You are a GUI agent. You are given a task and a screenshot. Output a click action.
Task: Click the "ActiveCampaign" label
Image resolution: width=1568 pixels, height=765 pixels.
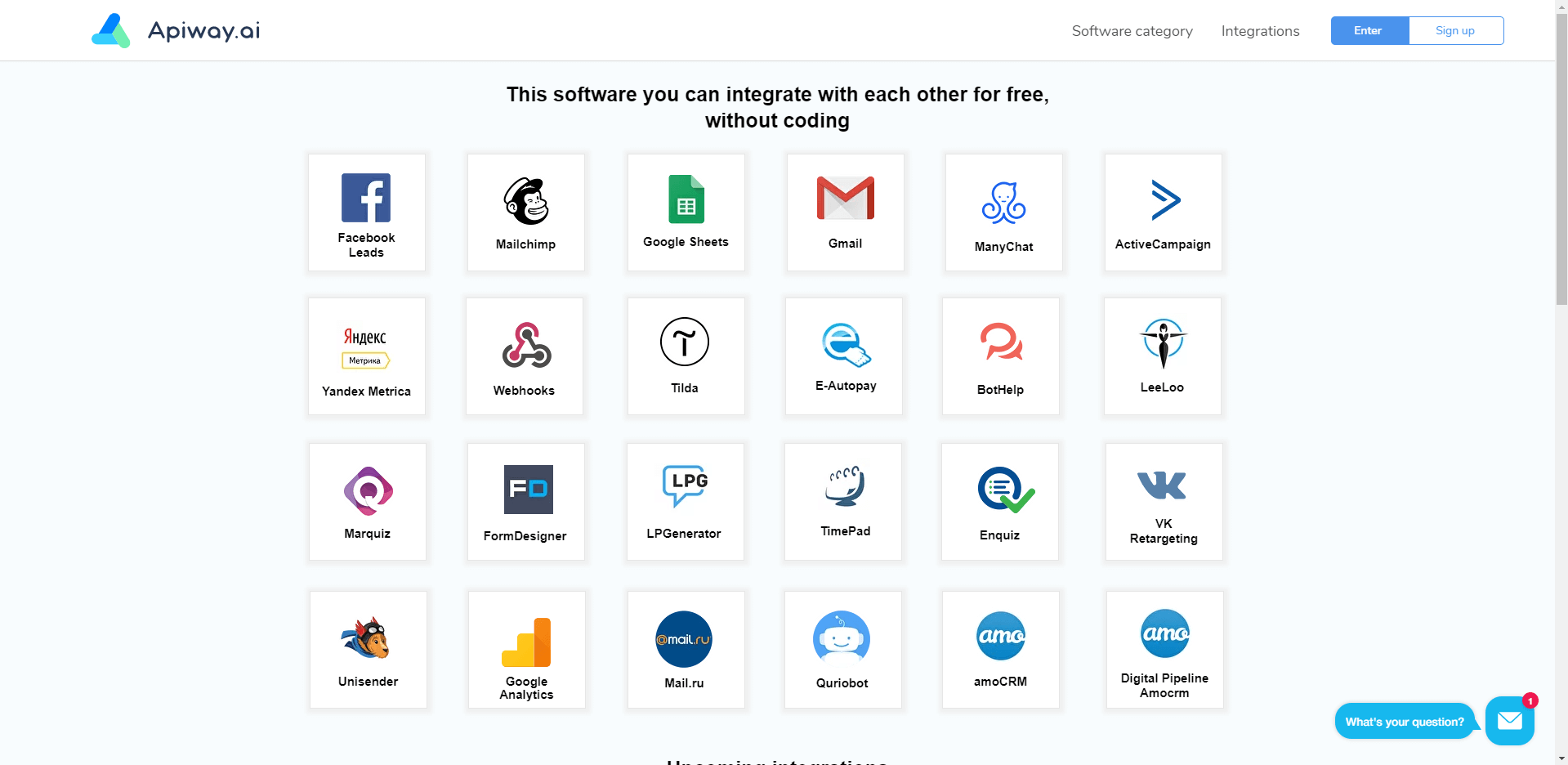1163,244
